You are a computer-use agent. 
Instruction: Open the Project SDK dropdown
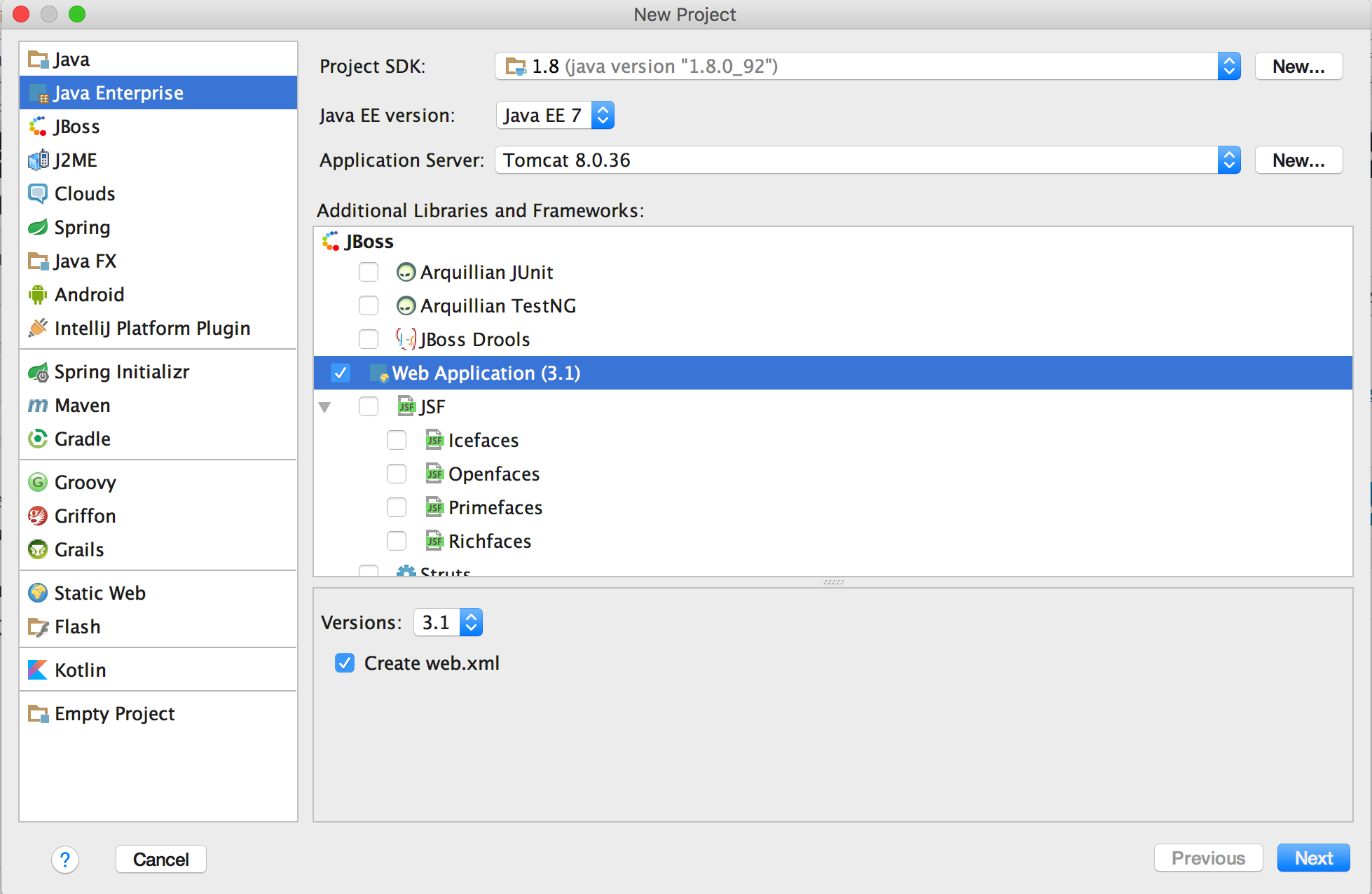pos(867,67)
